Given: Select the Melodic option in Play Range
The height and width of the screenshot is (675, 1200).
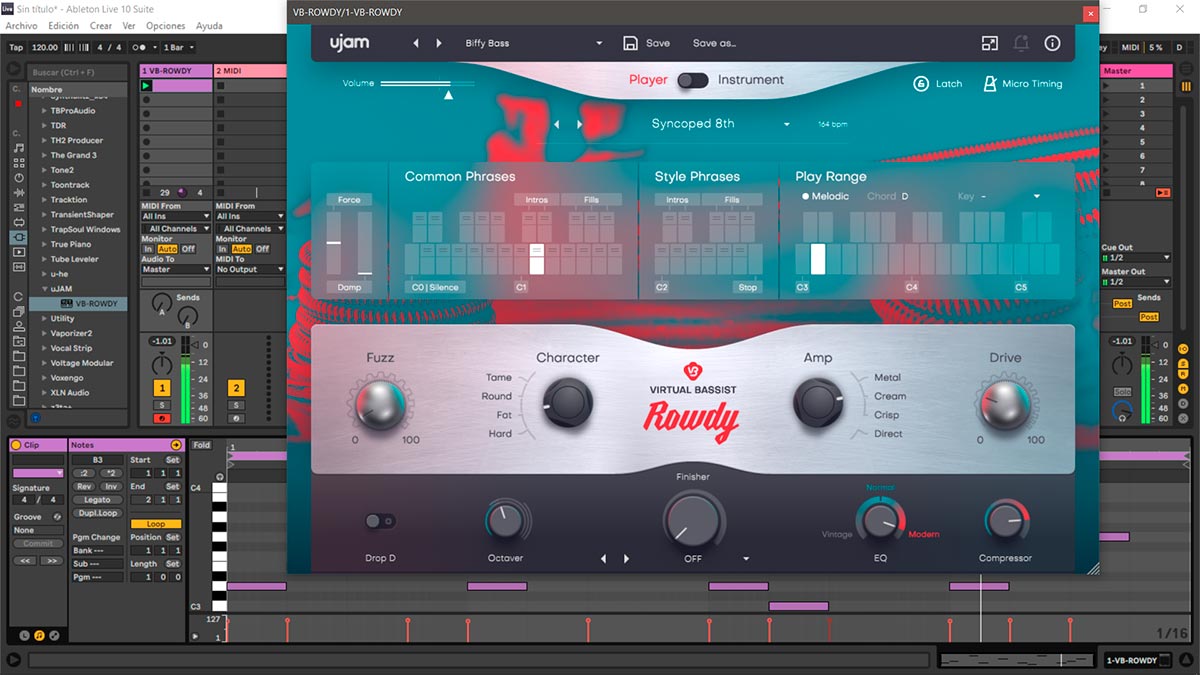Looking at the screenshot, I should pyautogui.click(x=825, y=197).
